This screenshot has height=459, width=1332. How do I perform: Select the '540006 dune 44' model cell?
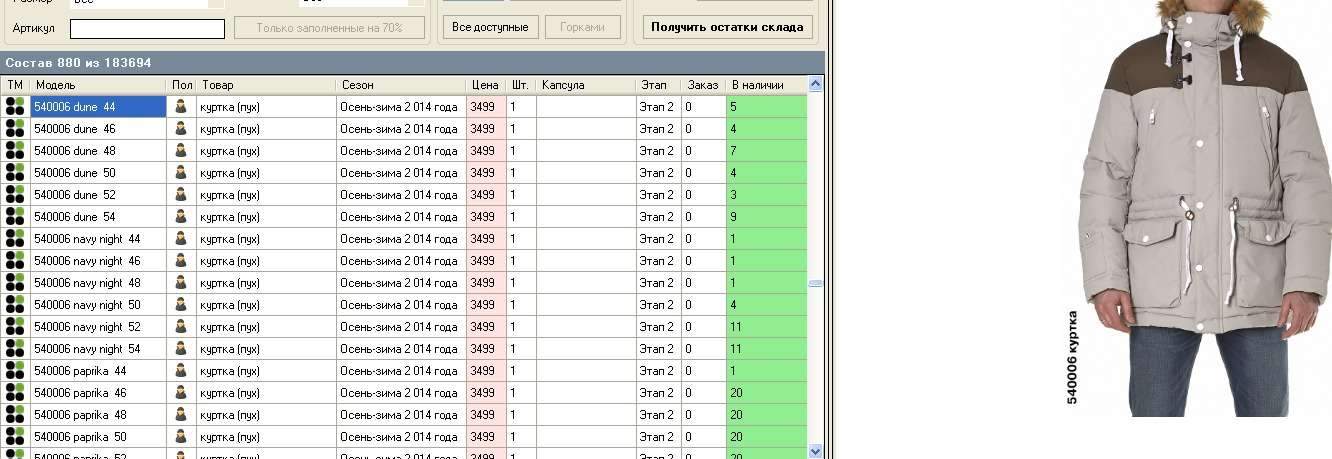click(x=98, y=106)
